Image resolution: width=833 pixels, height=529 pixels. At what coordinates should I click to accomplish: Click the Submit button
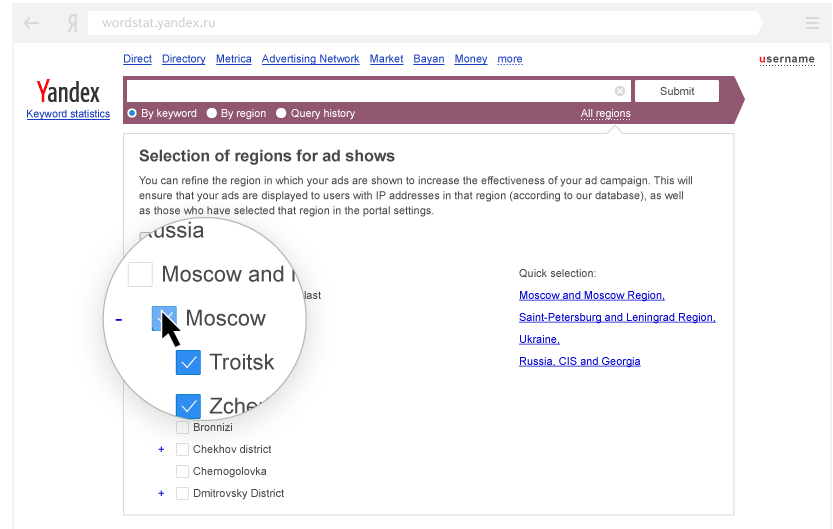pyautogui.click(x=677, y=91)
